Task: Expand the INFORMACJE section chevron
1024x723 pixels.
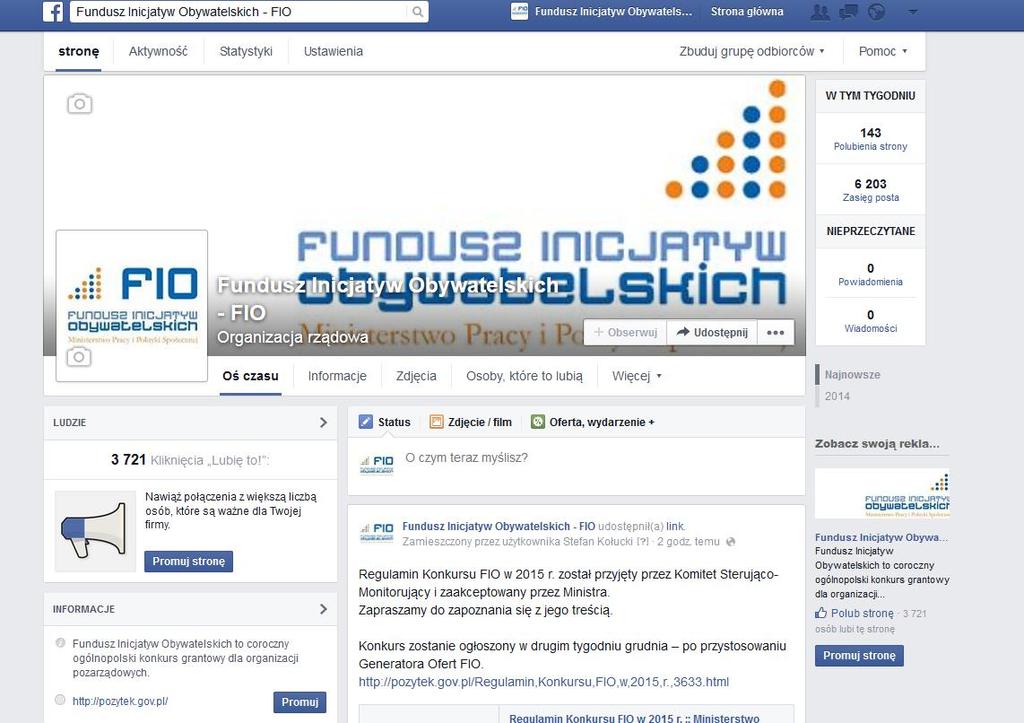Action: [x=323, y=609]
